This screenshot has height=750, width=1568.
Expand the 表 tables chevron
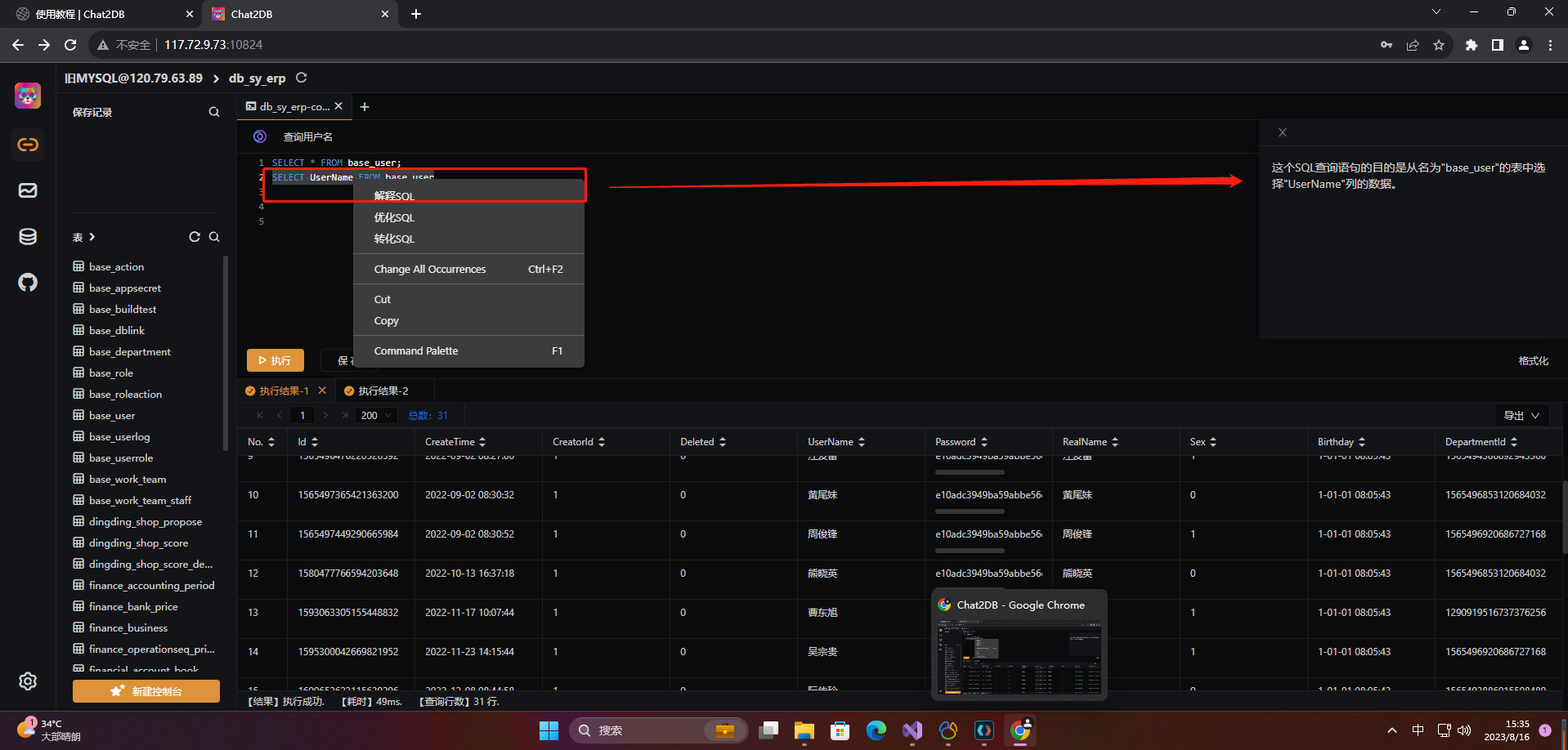click(92, 237)
